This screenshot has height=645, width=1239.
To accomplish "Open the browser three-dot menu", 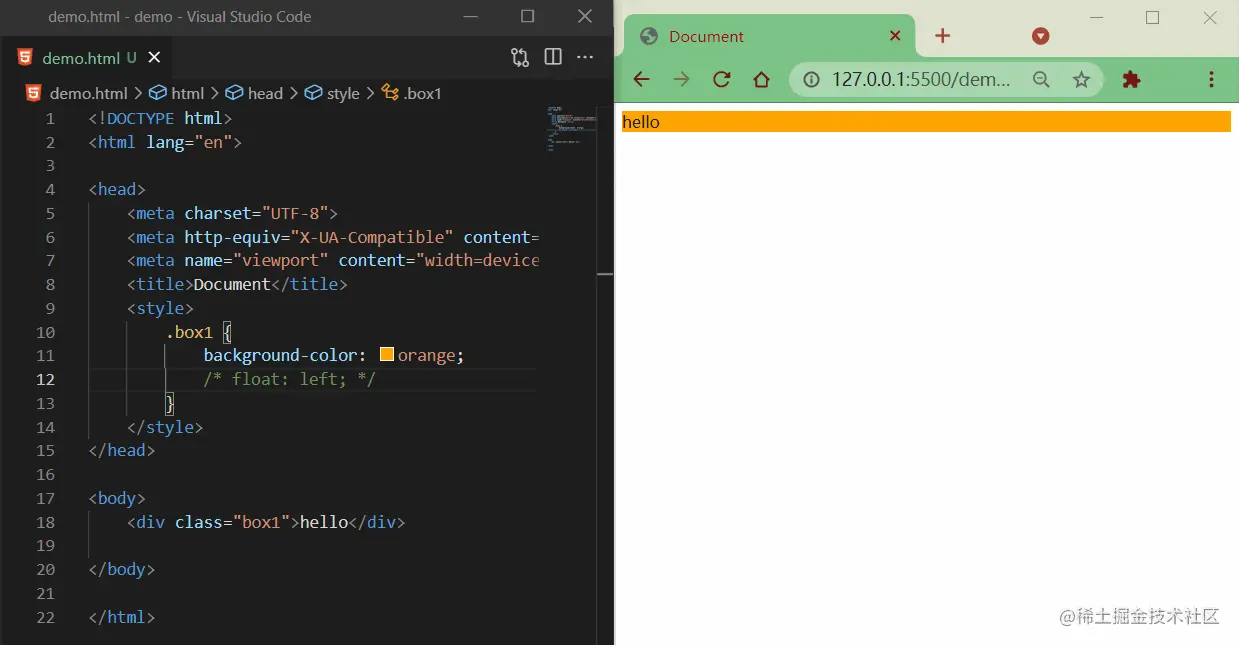I will [1211, 80].
